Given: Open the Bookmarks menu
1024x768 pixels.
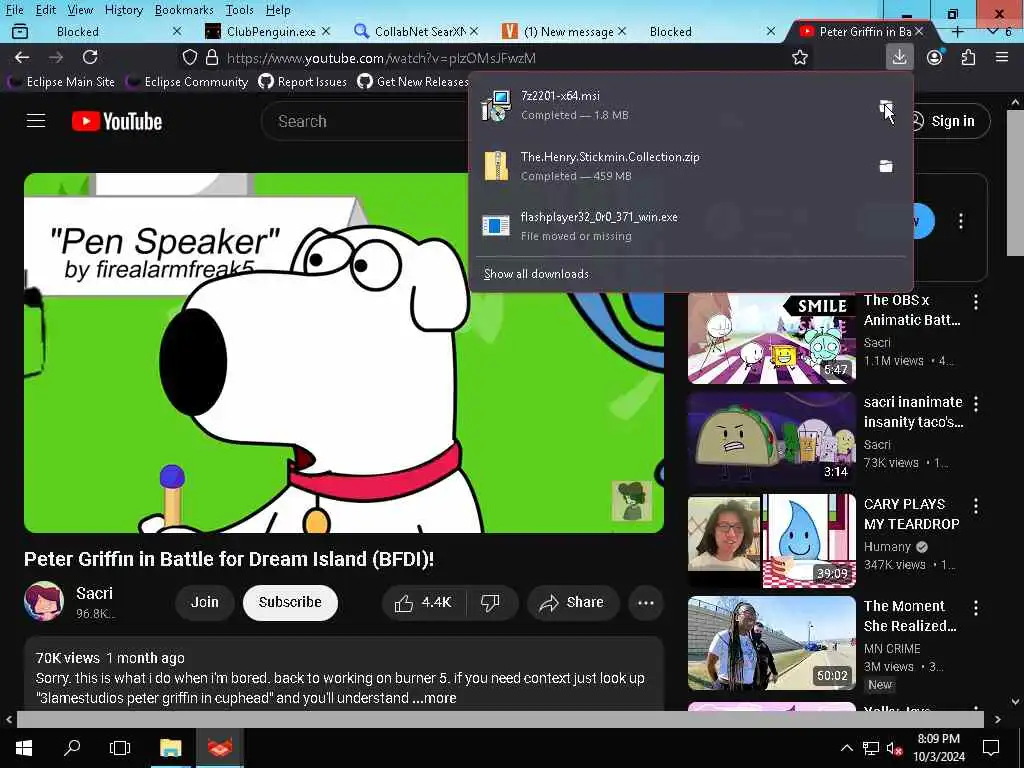Looking at the screenshot, I should (184, 10).
